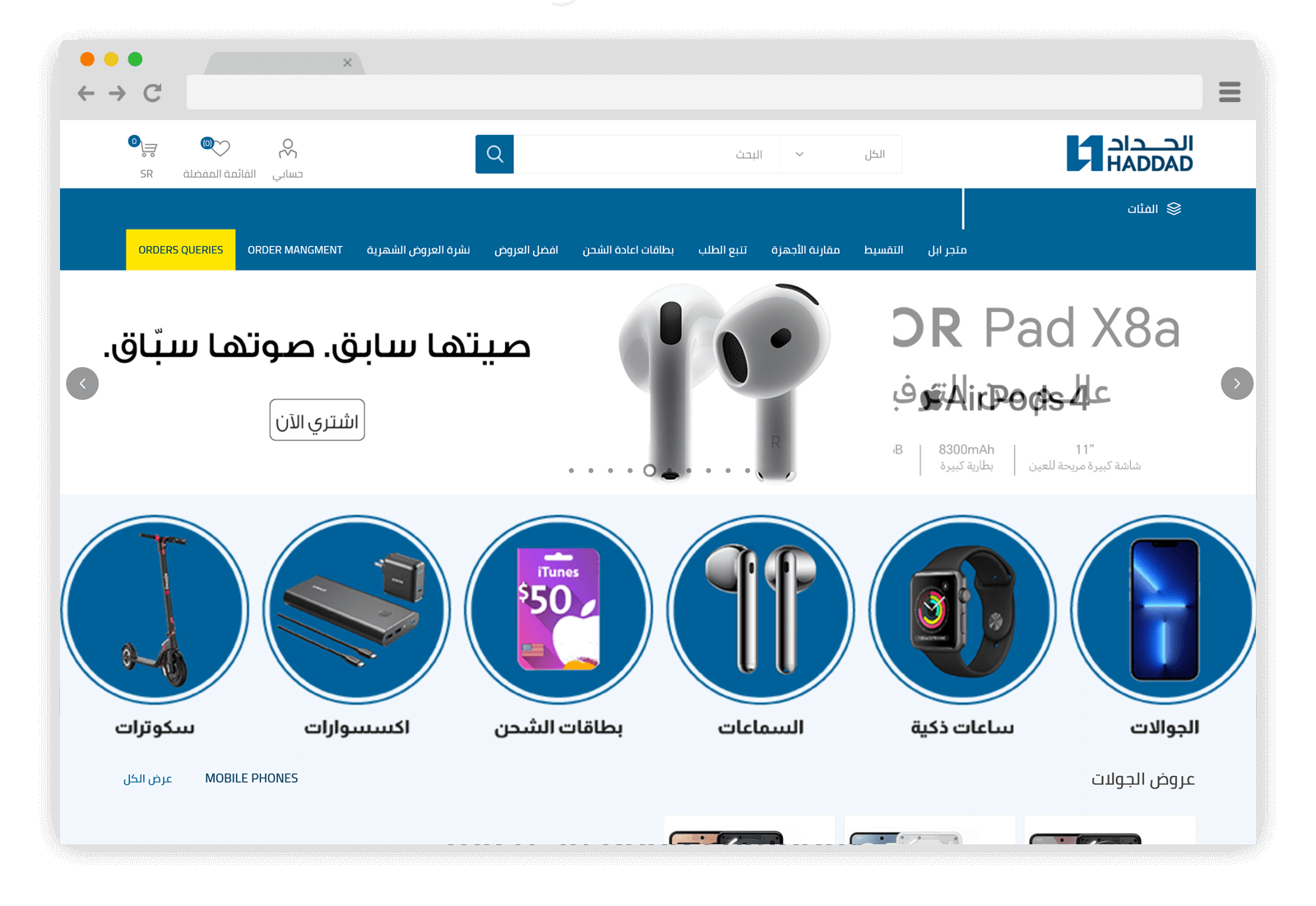
Task: Reload the page with refresh icon
Action: click(x=152, y=93)
